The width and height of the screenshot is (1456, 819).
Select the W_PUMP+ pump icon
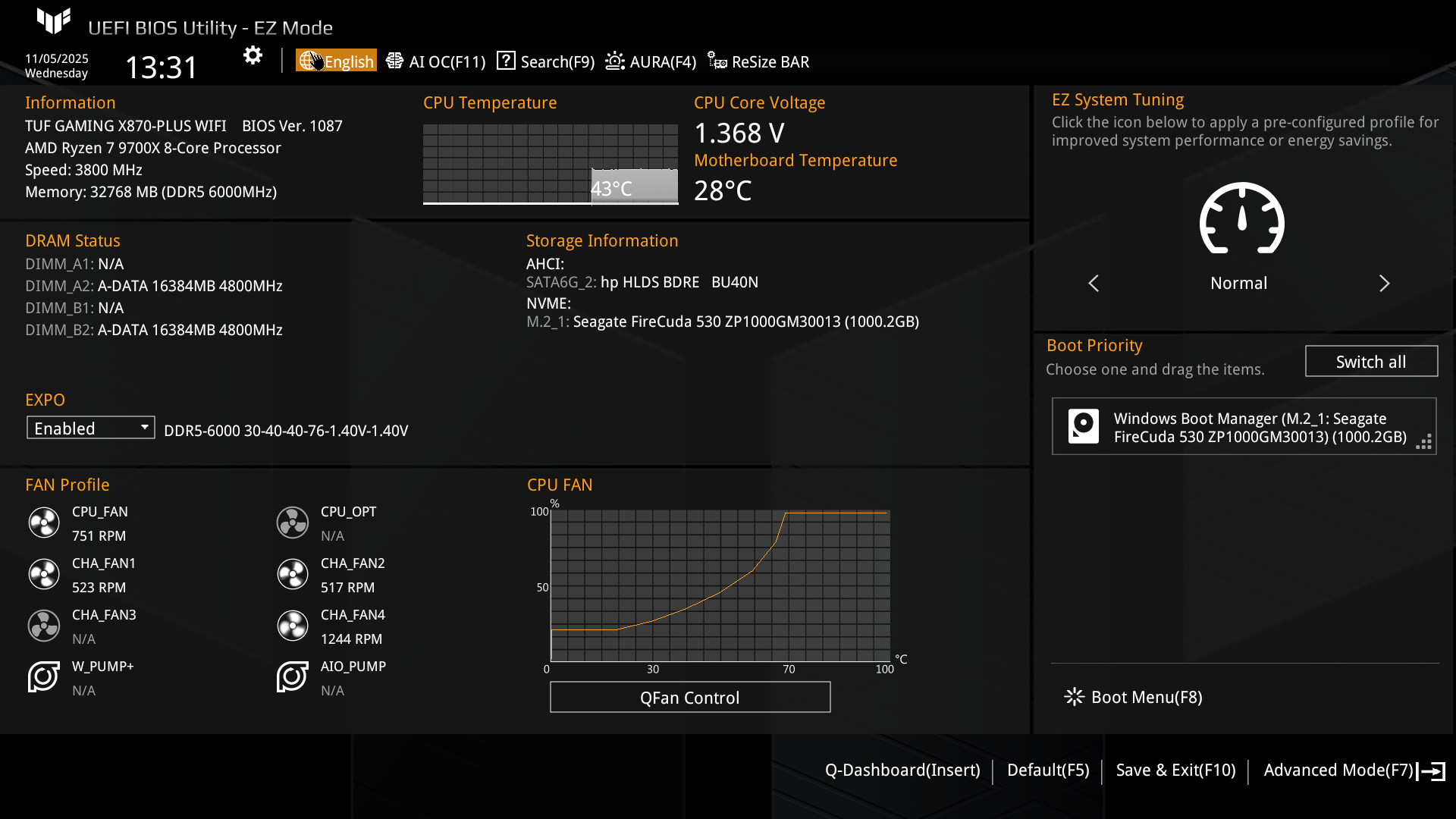pos(44,677)
